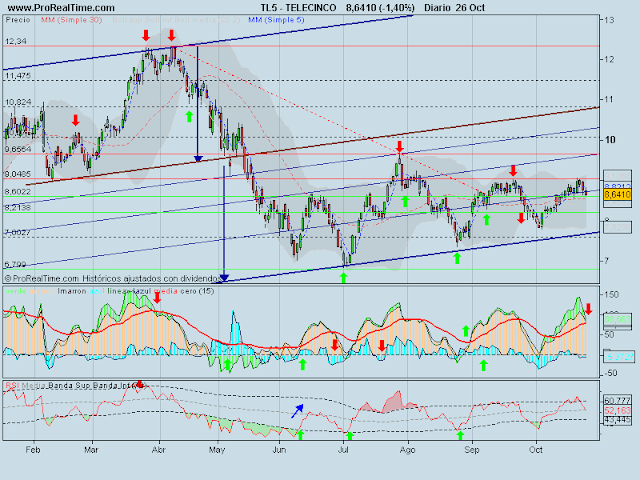640x480 pixels.
Task: Click the 8,2138 level label
Action: click(18, 208)
